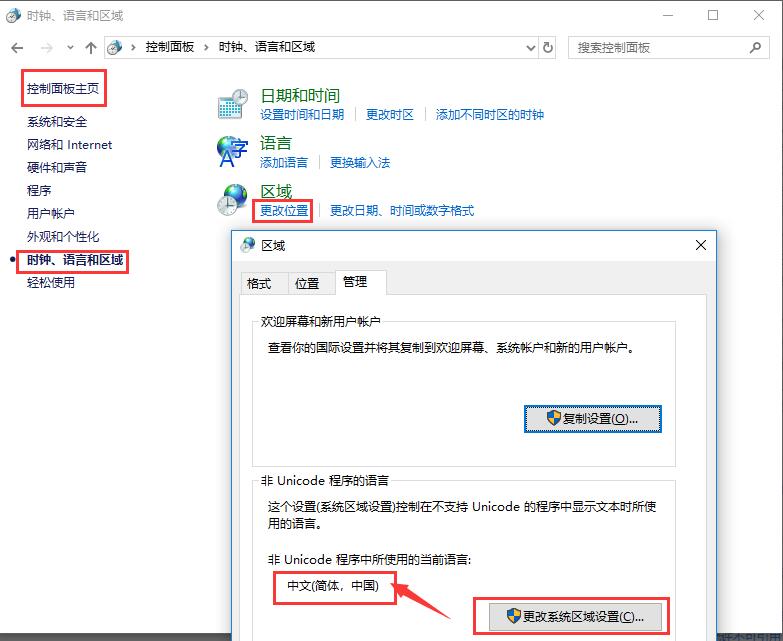This screenshot has width=783, height=641.
Task: Open 硬件和声音 category
Action: [x=57, y=167]
